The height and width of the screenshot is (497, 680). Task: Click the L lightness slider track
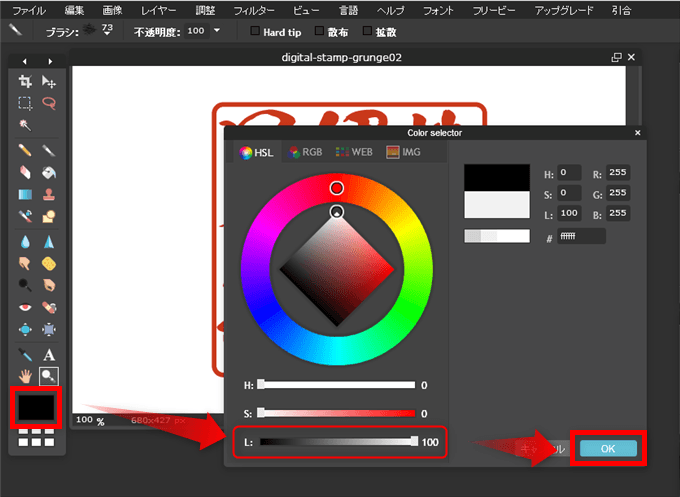tap(338, 441)
